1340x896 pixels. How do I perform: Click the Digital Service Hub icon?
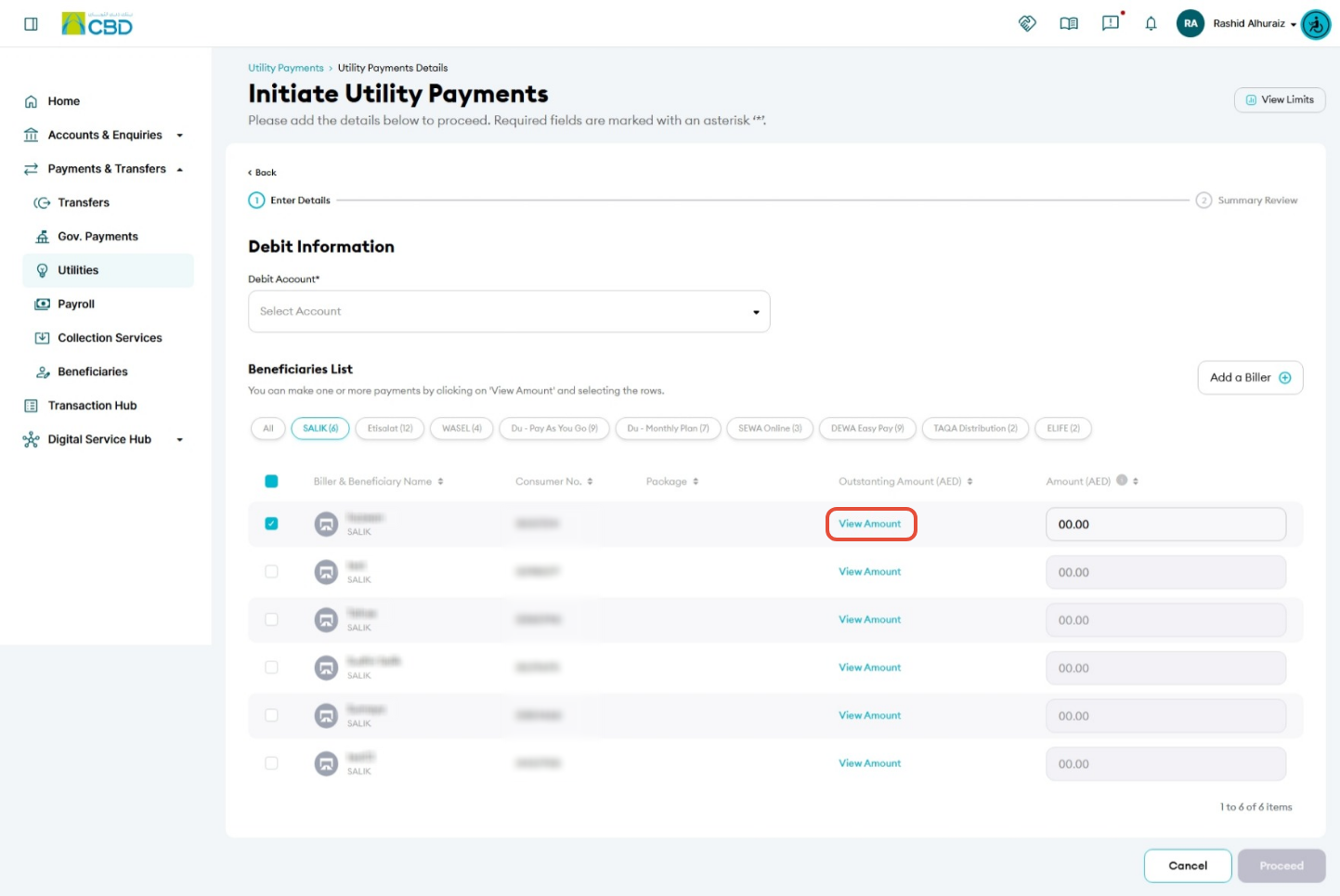tap(31, 439)
